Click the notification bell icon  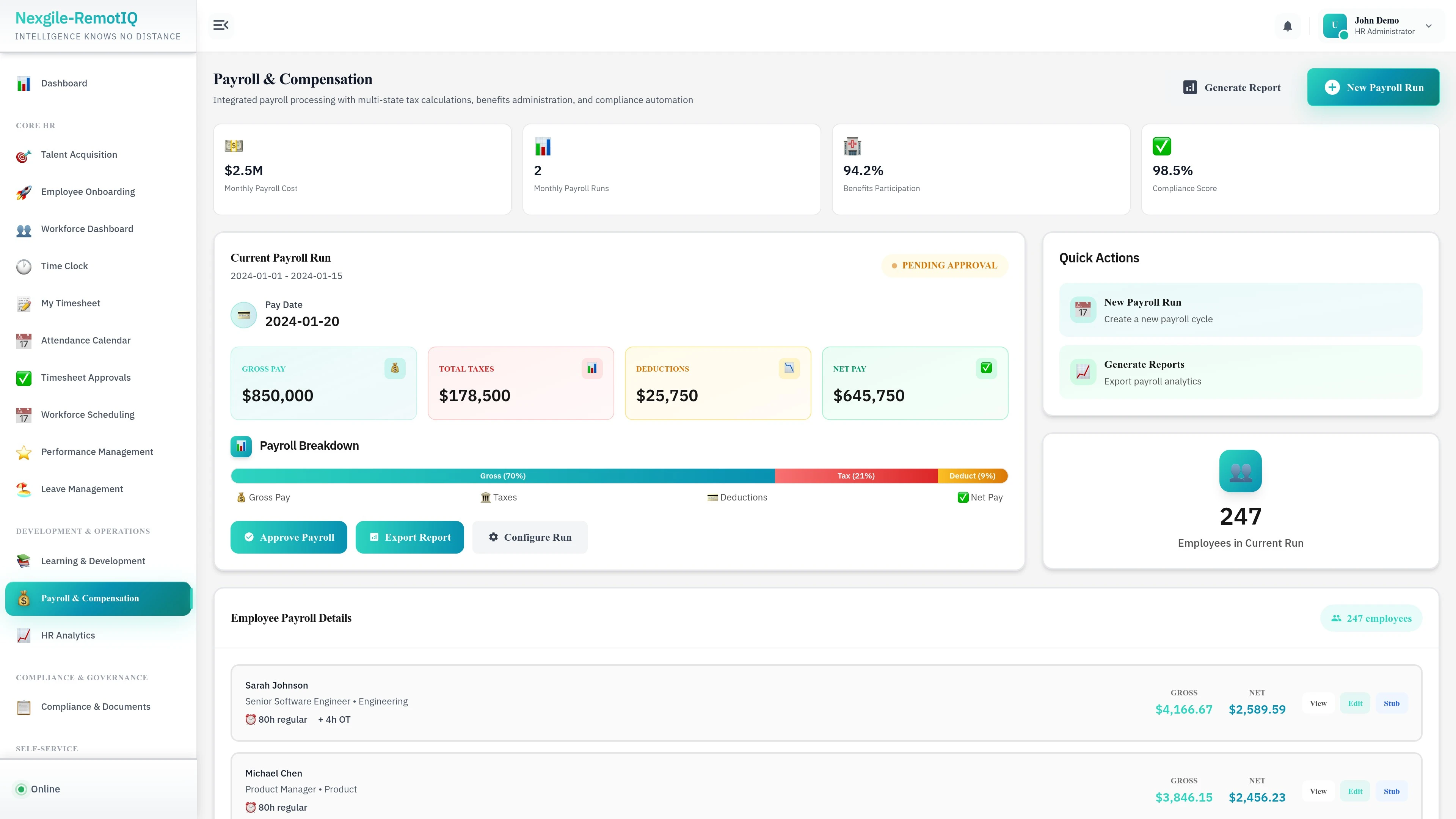pos(1288,26)
